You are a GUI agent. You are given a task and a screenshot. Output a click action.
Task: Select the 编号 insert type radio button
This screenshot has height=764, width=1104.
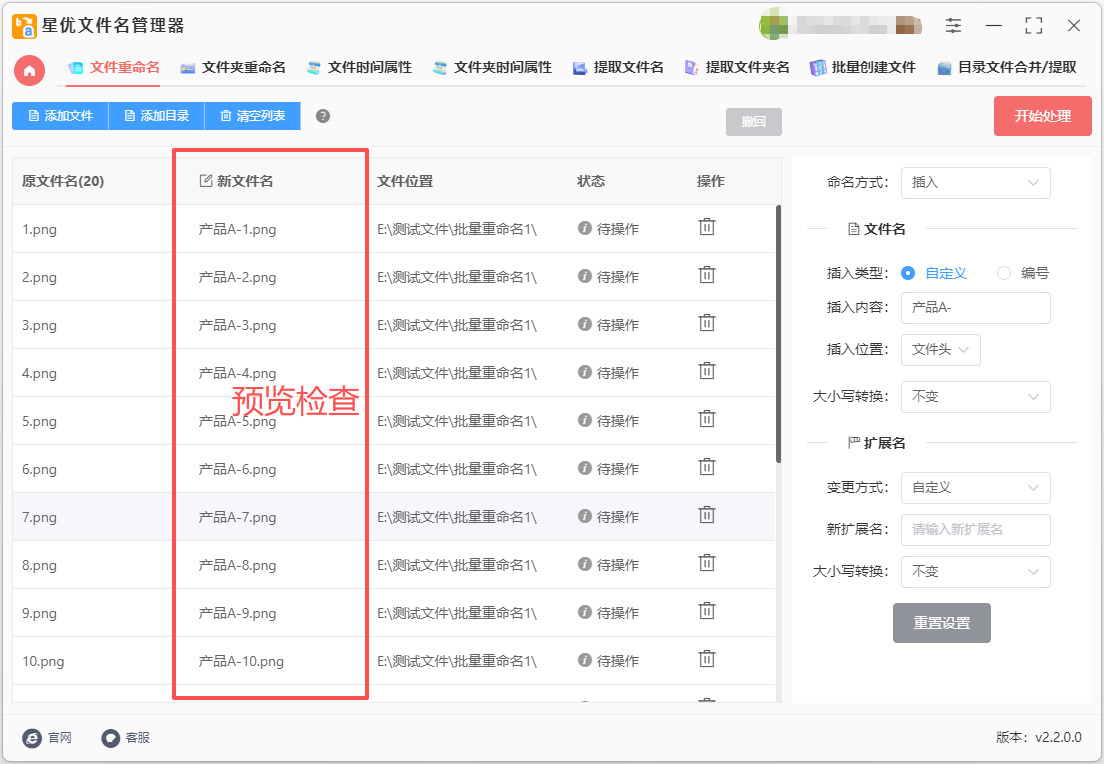(x=1004, y=273)
